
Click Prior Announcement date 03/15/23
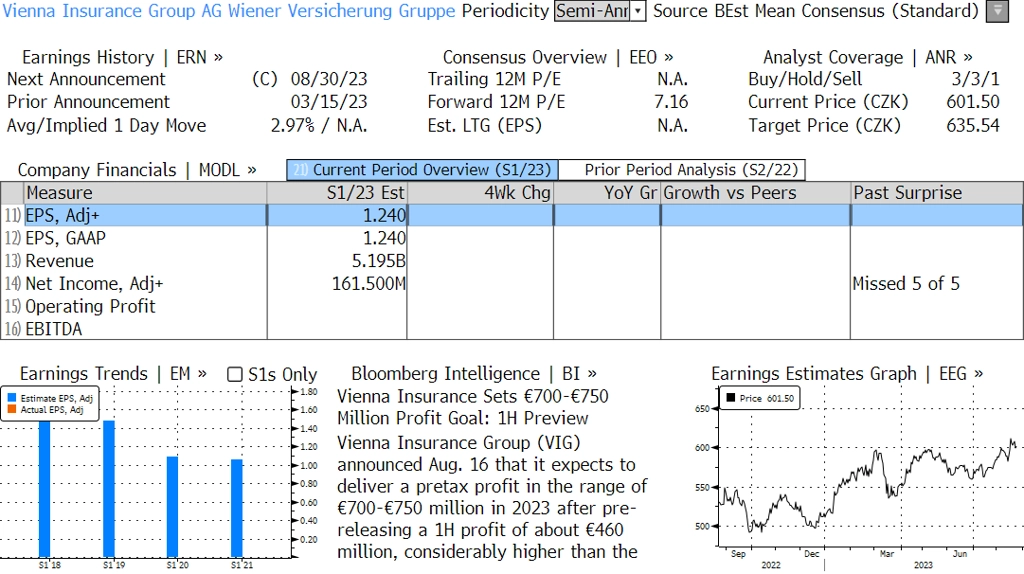(329, 103)
